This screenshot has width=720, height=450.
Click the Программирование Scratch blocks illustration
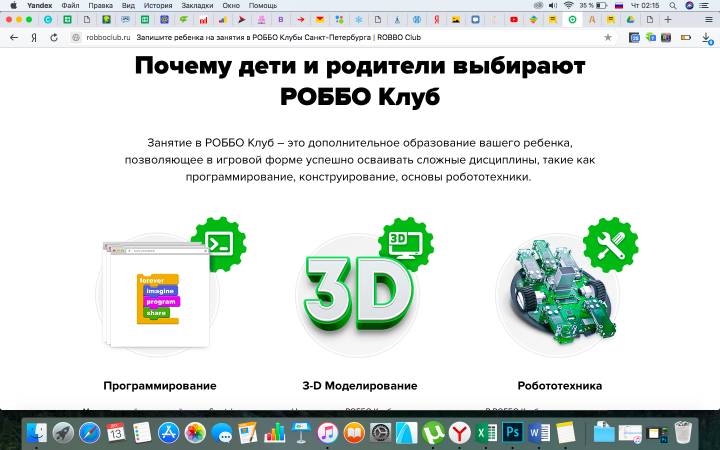[157, 295]
